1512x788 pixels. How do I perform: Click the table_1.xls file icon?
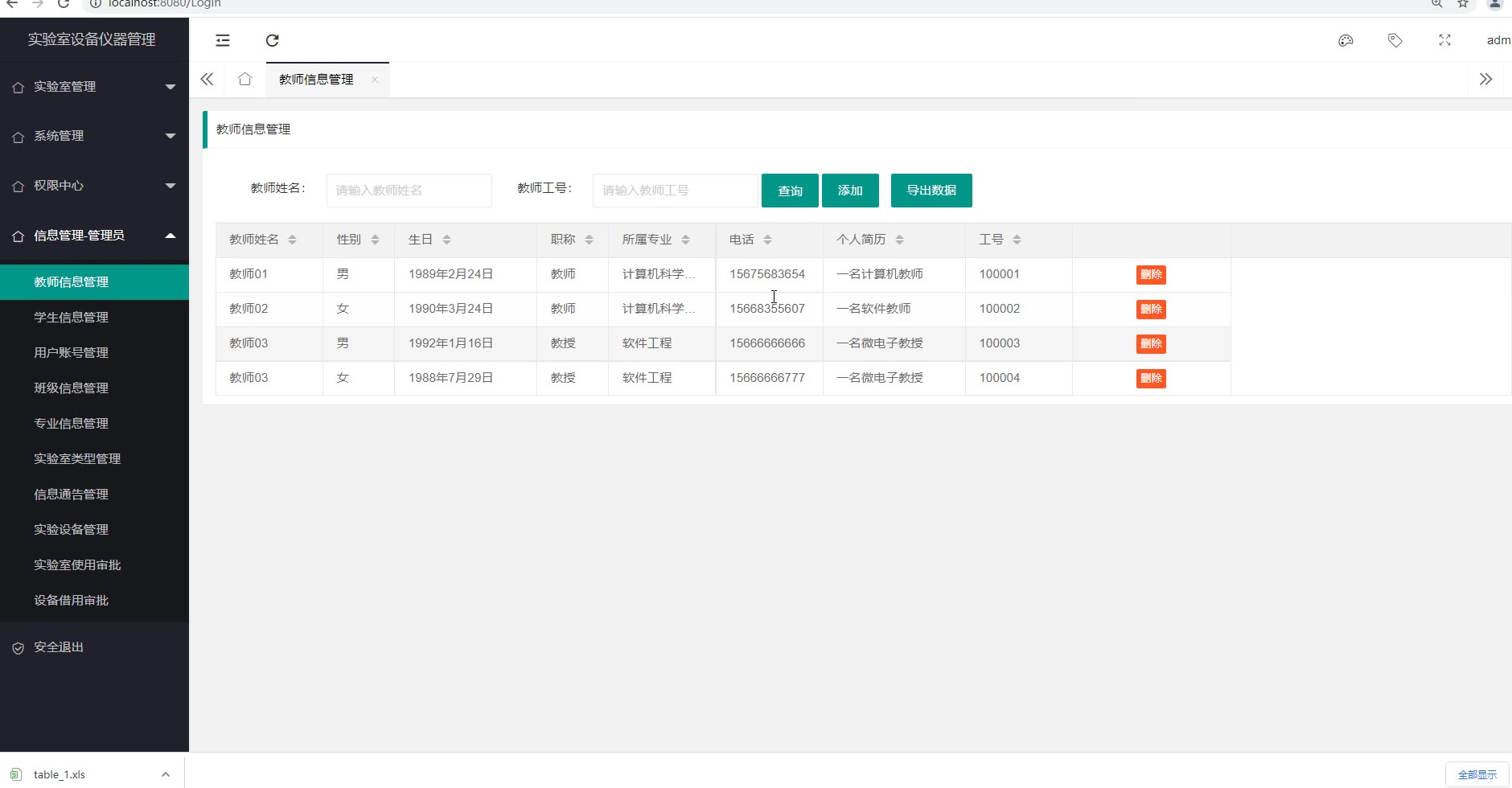[16, 774]
